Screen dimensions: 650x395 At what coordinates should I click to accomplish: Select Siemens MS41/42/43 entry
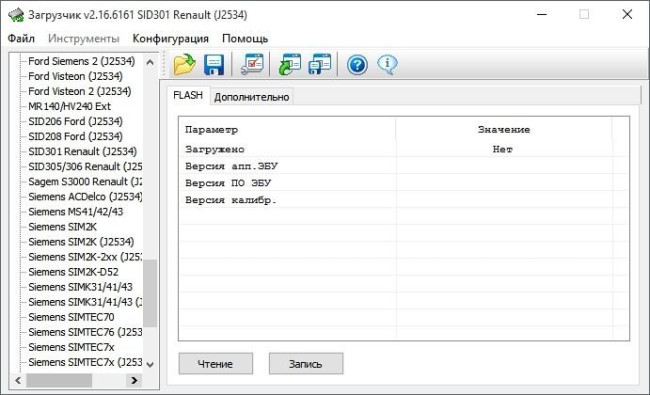75,212
